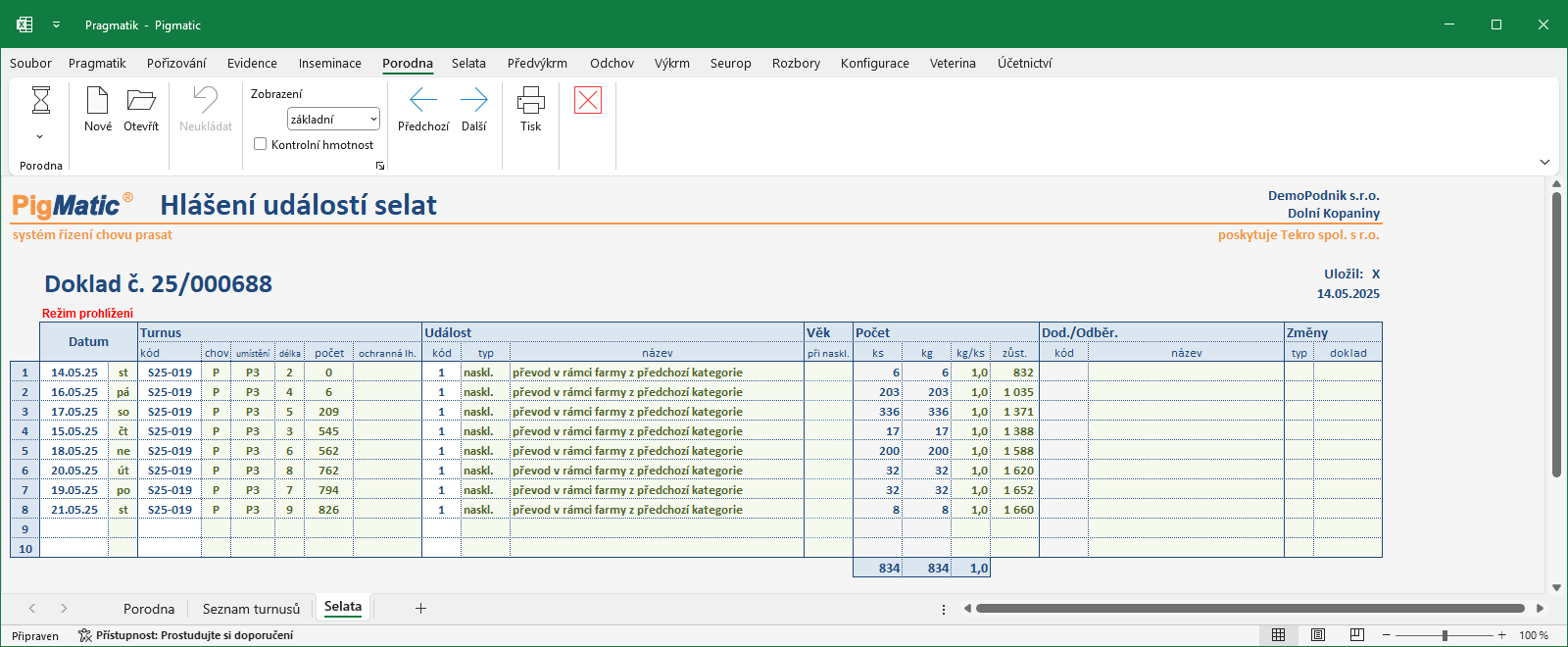This screenshot has height=647, width=1568.
Task: Click the vertical scrollbar thumb
Action: click(1556, 335)
